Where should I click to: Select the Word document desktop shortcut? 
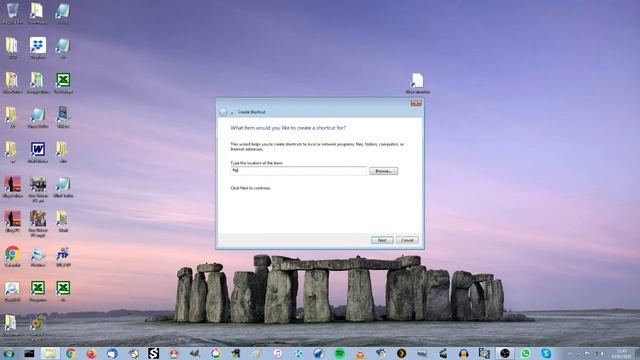[x=38, y=152]
